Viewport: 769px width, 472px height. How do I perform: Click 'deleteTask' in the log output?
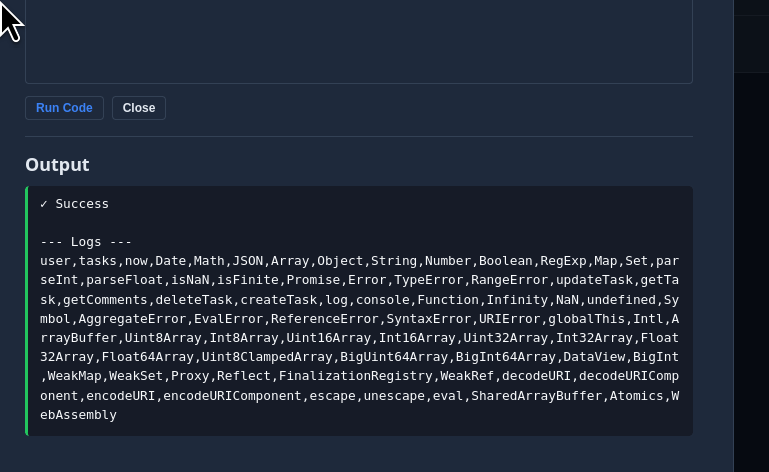pyautogui.click(x=194, y=300)
